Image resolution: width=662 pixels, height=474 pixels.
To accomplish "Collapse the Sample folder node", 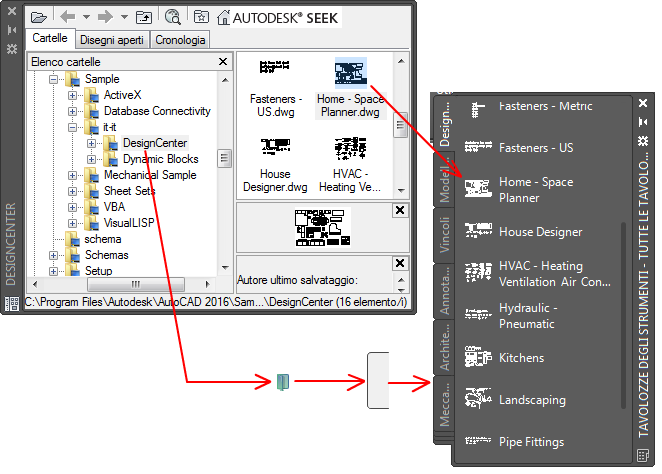I will 54,79.
